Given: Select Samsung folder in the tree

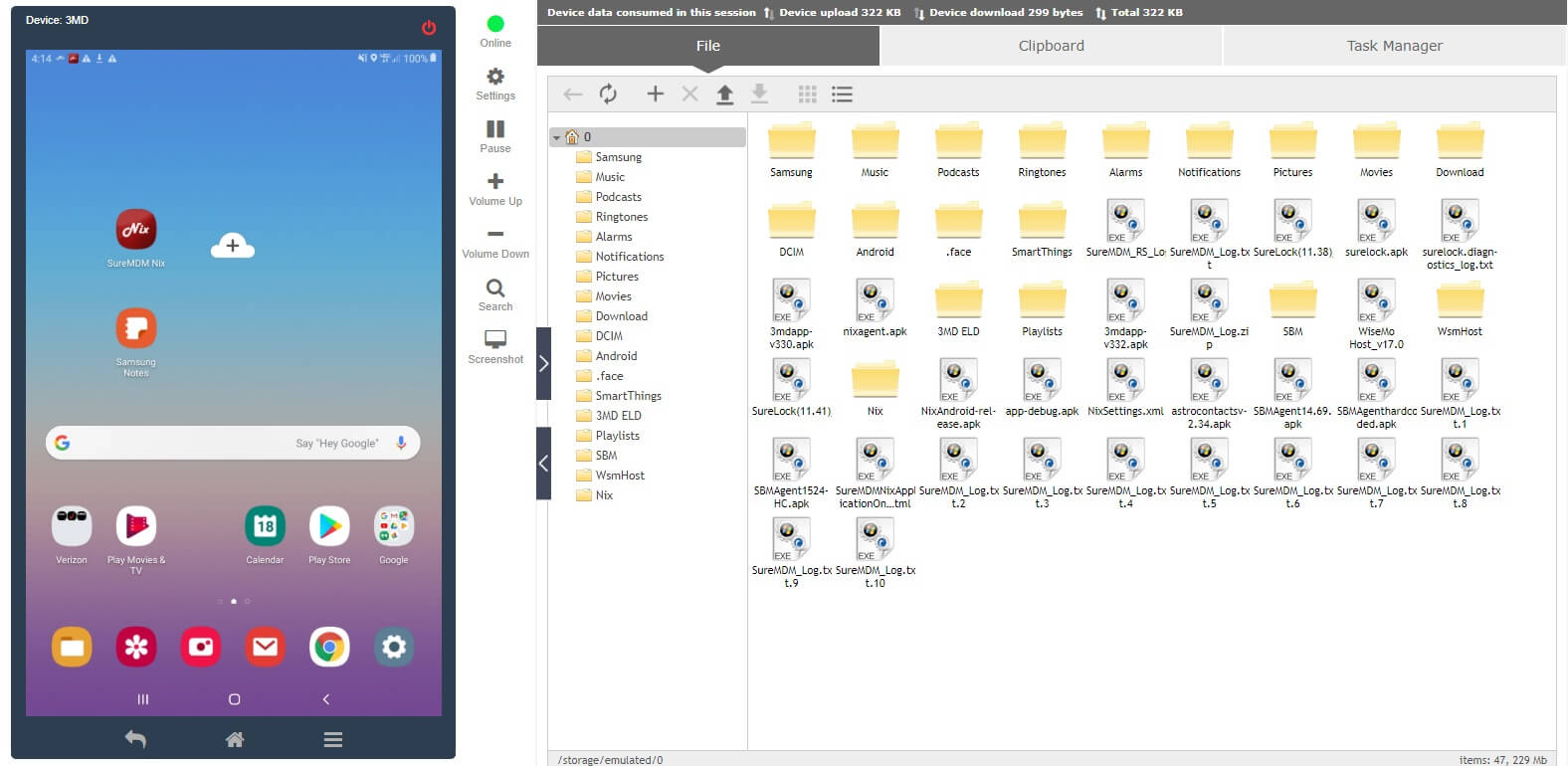Looking at the screenshot, I should coord(609,157).
